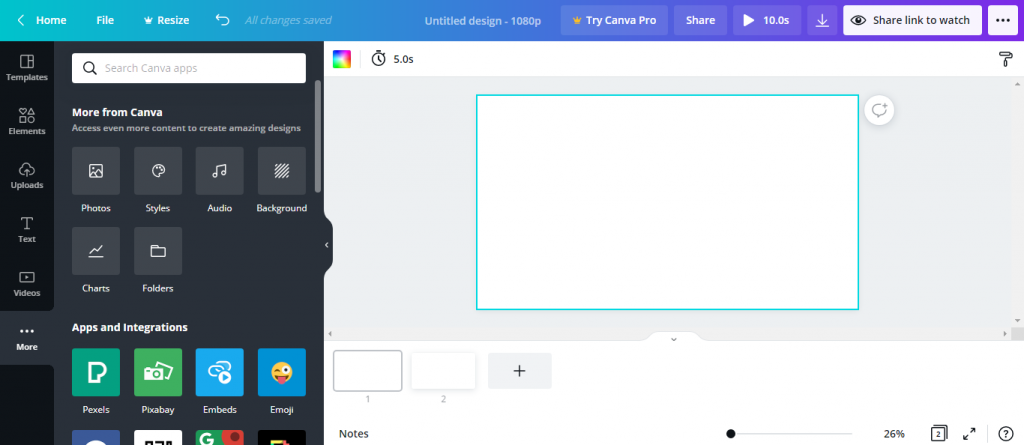
Task: Open the Photos app tile
Action: 96,171
